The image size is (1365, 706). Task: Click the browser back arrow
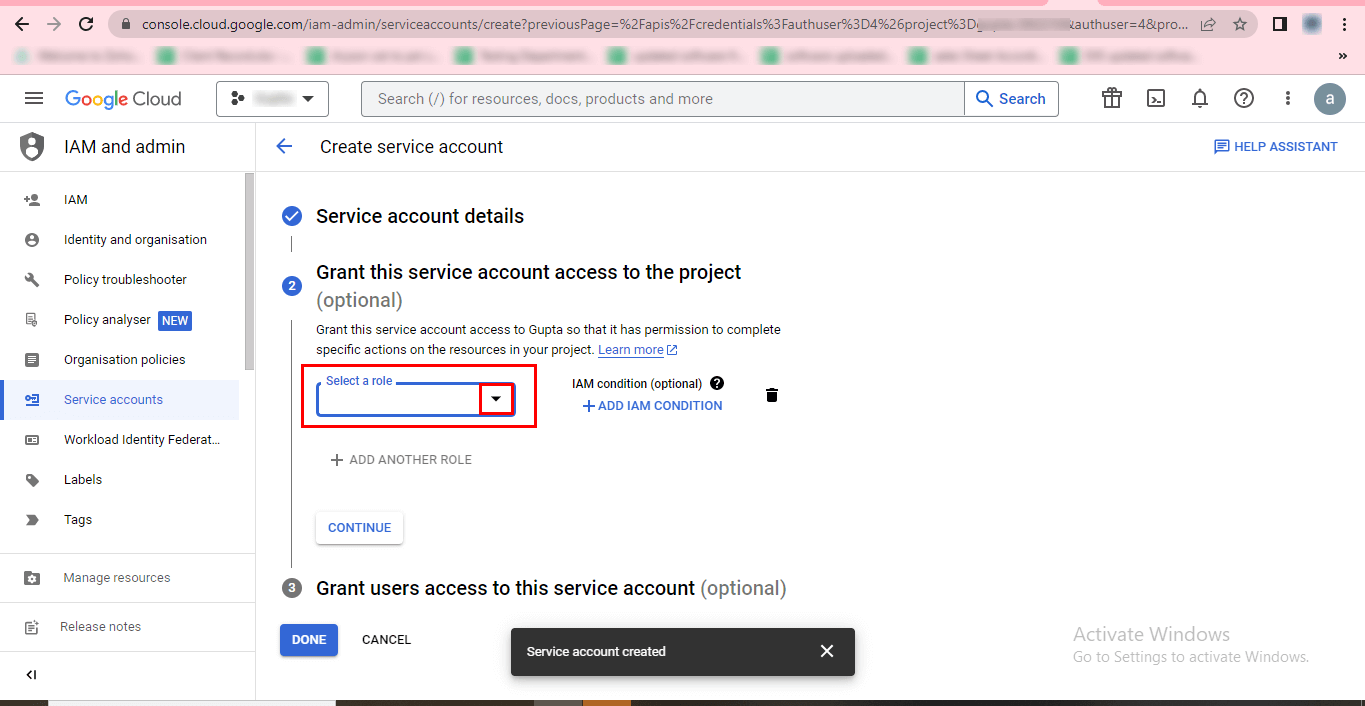[22, 24]
